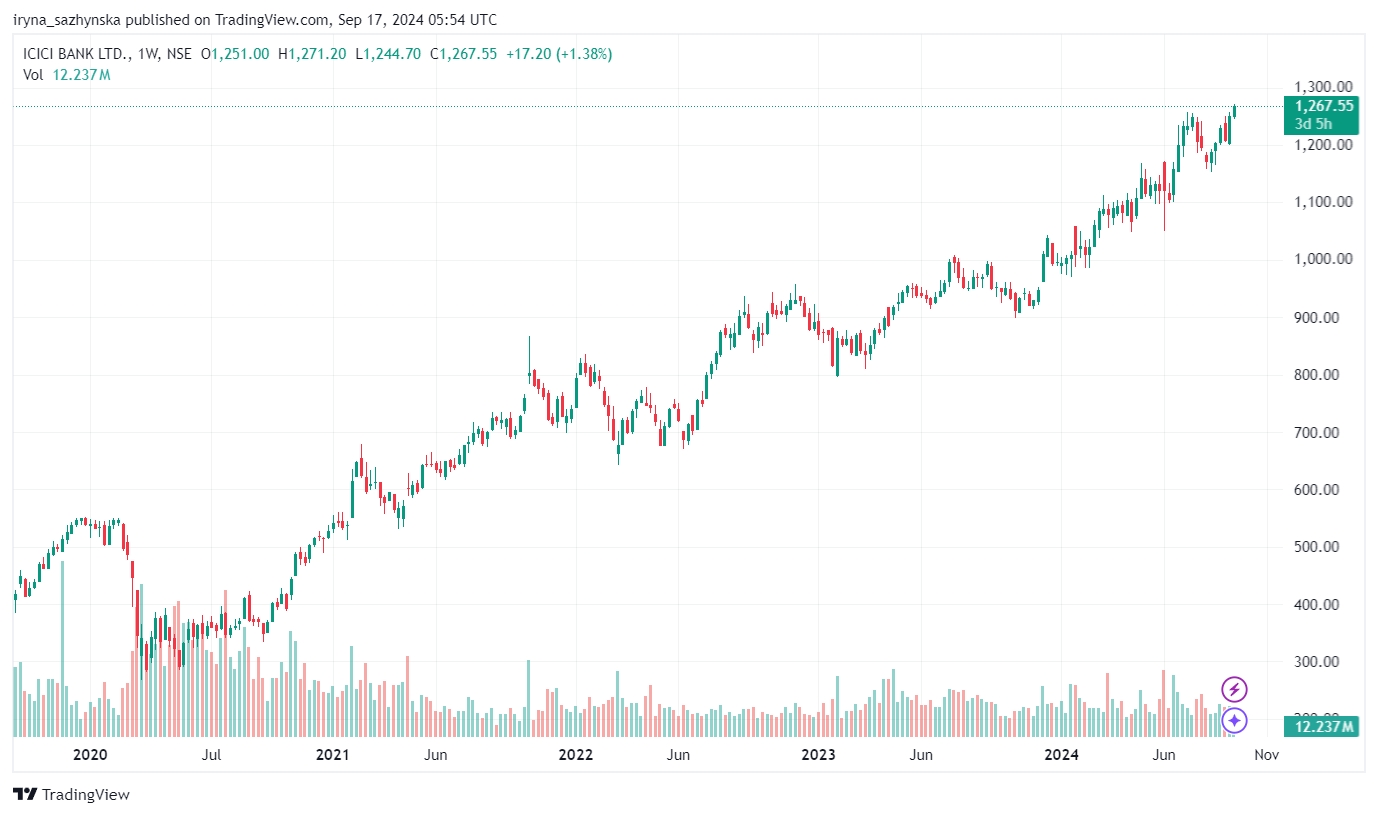Click the NSE exchange label
This screenshot has height=816, width=1378.
[x=178, y=54]
